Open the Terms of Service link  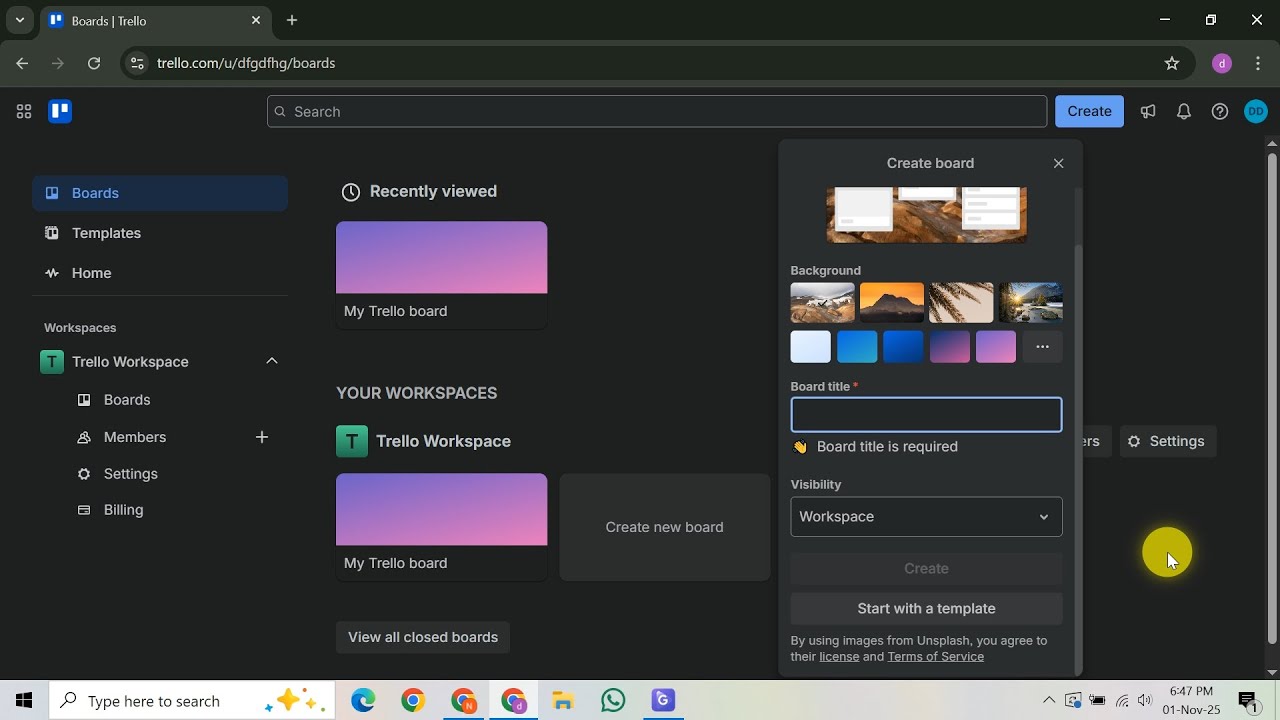point(935,657)
